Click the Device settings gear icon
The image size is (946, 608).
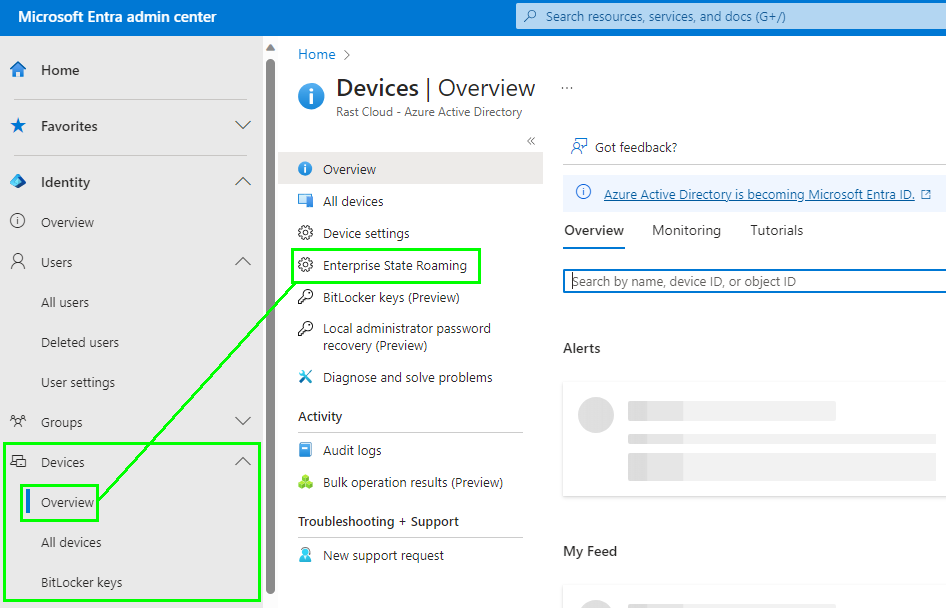306,234
